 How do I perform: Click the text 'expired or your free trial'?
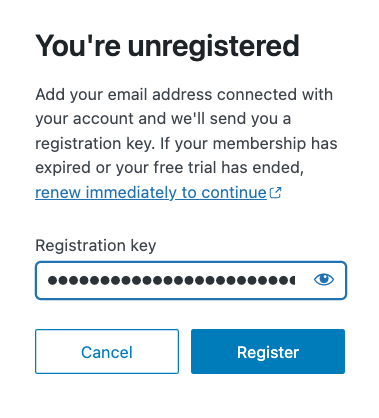click(x=126, y=168)
